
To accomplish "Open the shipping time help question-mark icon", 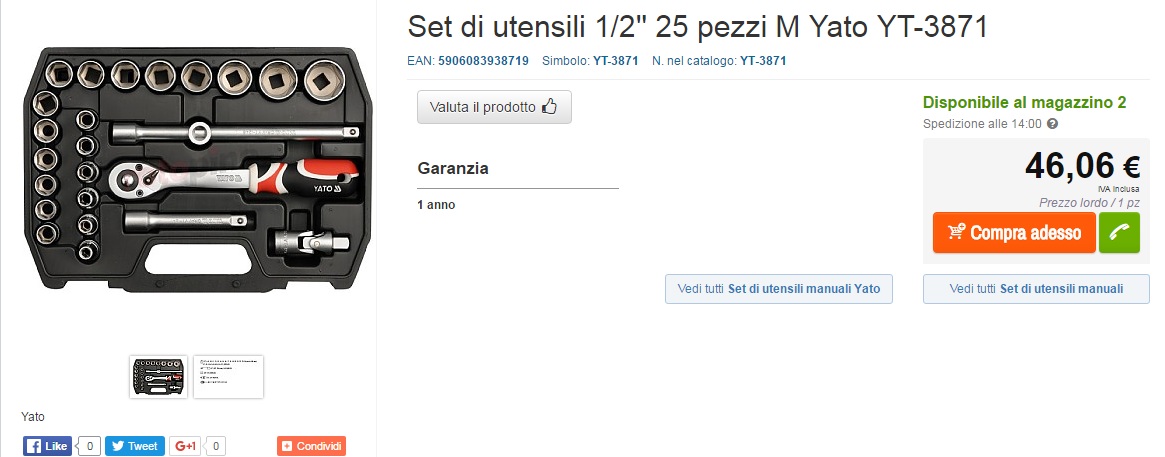I will coord(1052,124).
